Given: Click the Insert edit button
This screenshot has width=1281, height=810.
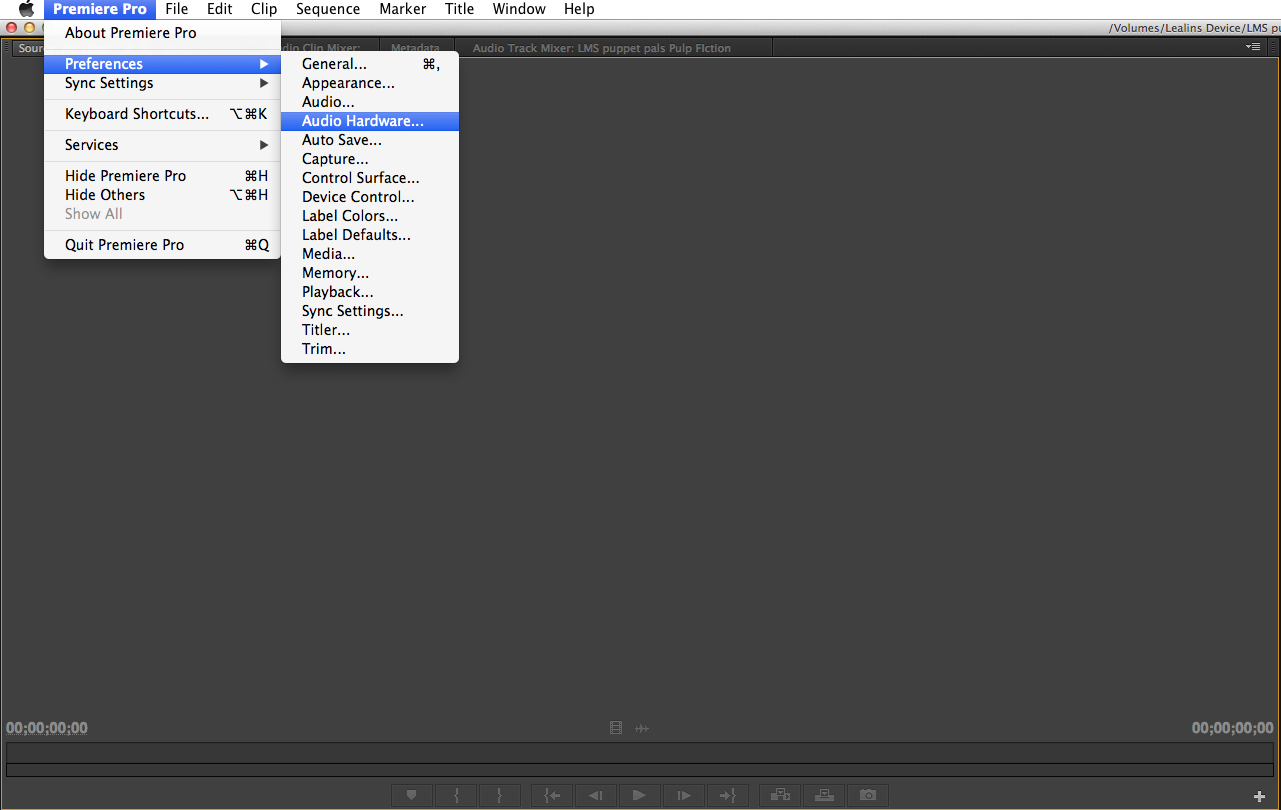Looking at the screenshot, I should [780, 796].
